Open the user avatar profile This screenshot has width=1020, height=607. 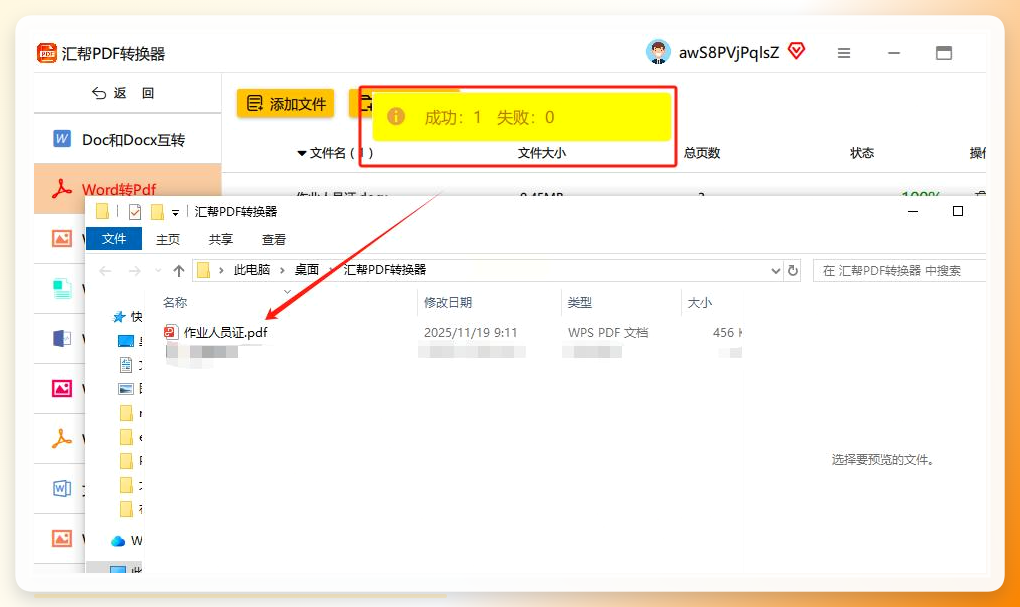tap(658, 52)
